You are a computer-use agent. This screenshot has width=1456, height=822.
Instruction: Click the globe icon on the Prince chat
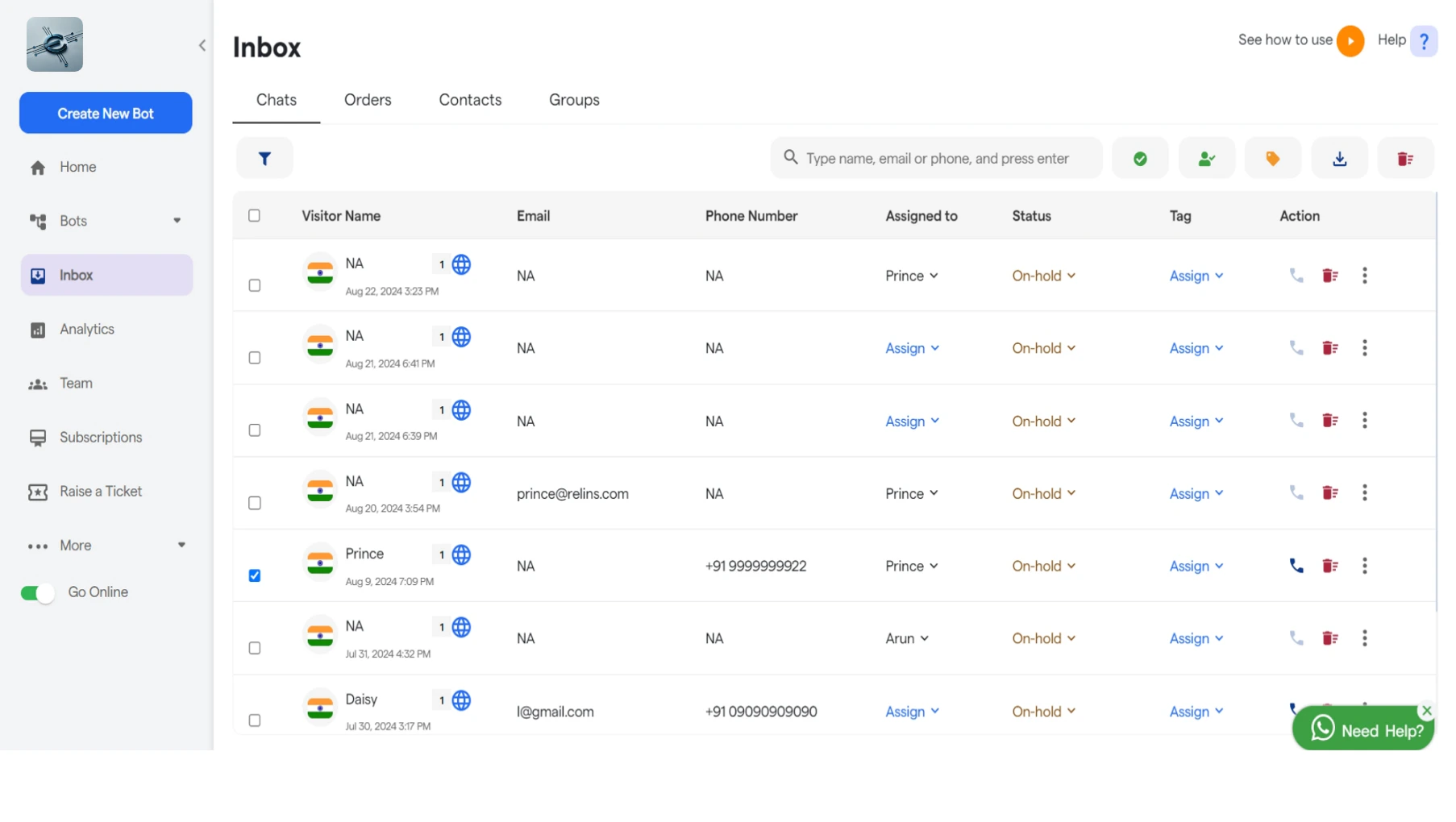pos(461,554)
